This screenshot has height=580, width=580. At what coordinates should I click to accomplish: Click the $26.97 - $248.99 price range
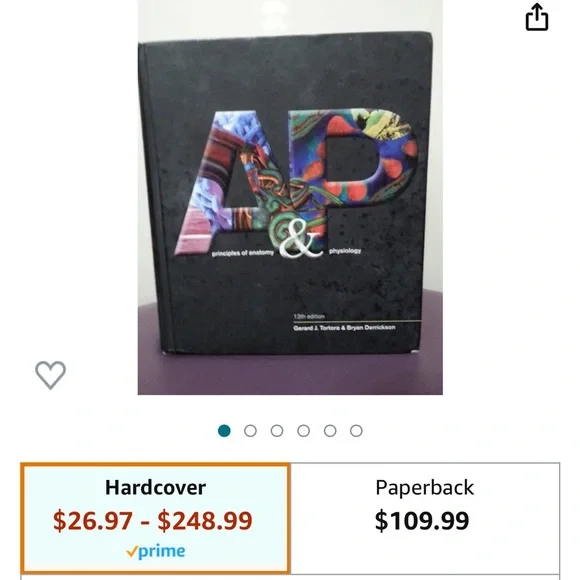coord(153,521)
